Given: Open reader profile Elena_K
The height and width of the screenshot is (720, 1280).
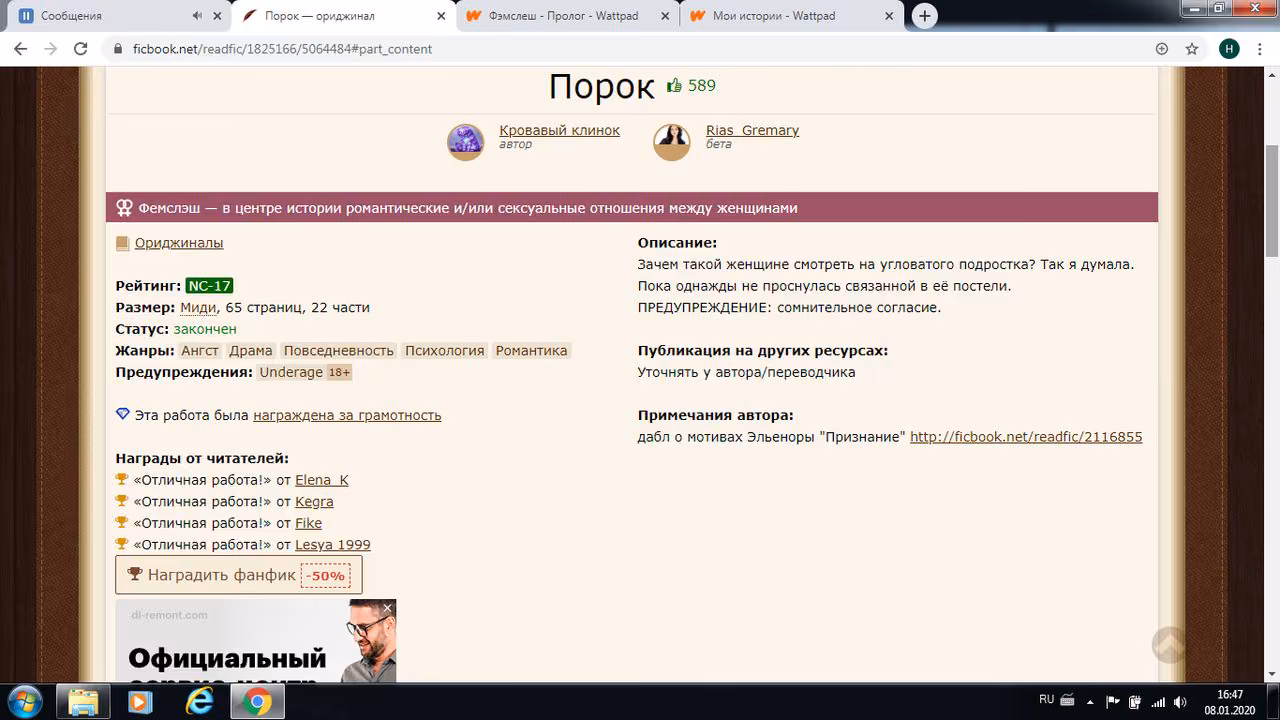Looking at the screenshot, I should click(x=322, y=480).
